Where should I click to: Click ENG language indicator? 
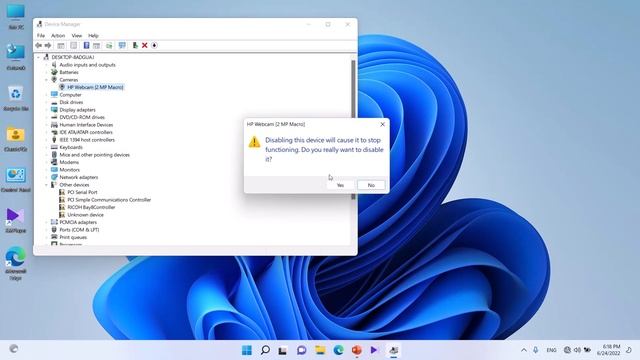coord(551,350)
